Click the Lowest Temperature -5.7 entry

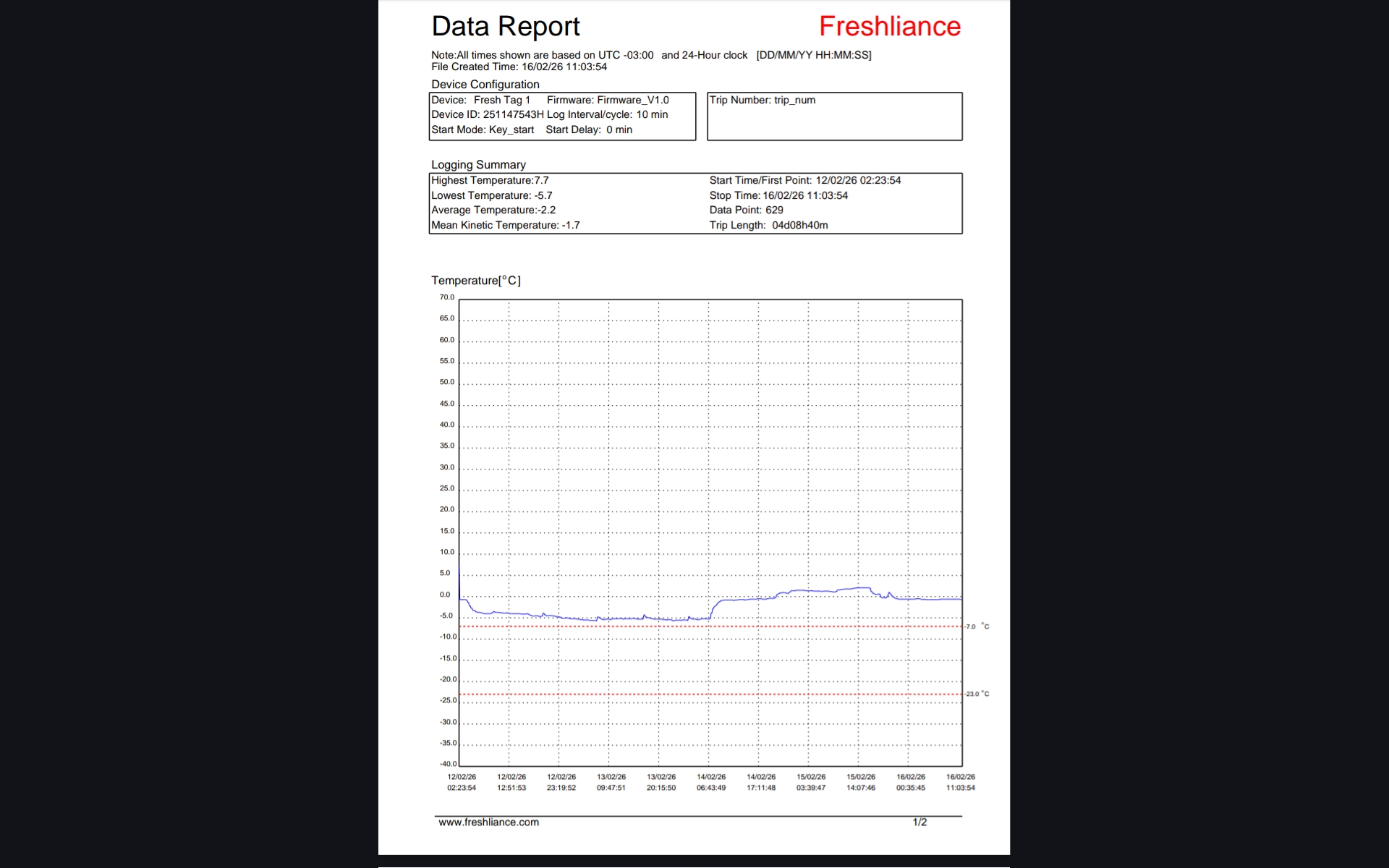(x=491, y=195)
